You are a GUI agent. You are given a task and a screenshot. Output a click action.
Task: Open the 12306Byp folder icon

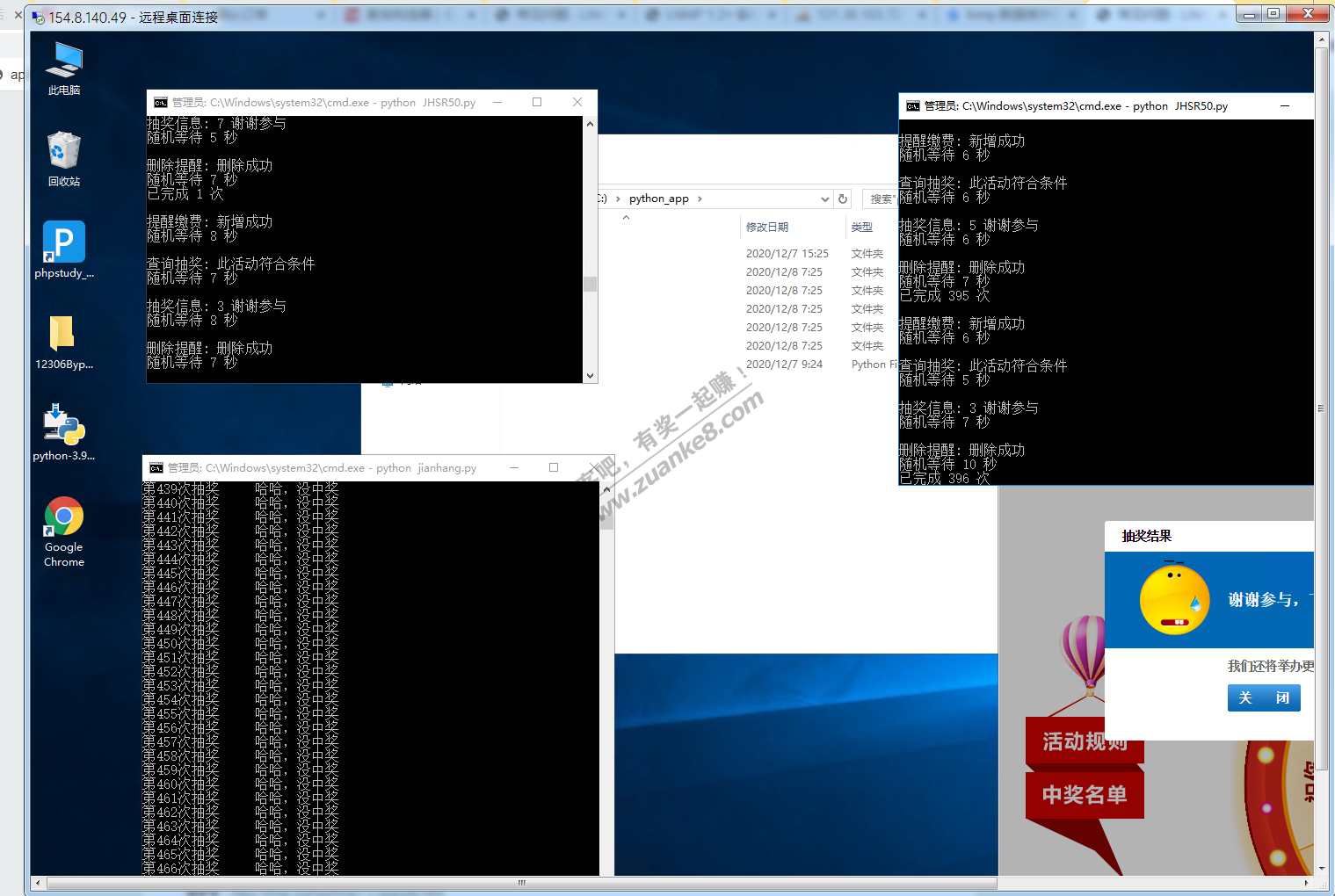(x=64, y=342)
